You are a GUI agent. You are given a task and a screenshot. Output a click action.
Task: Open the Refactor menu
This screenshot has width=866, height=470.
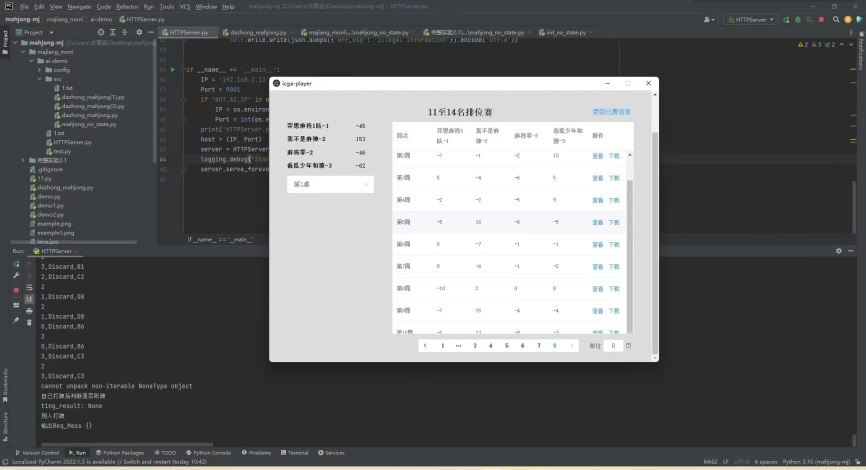point(127,7)
